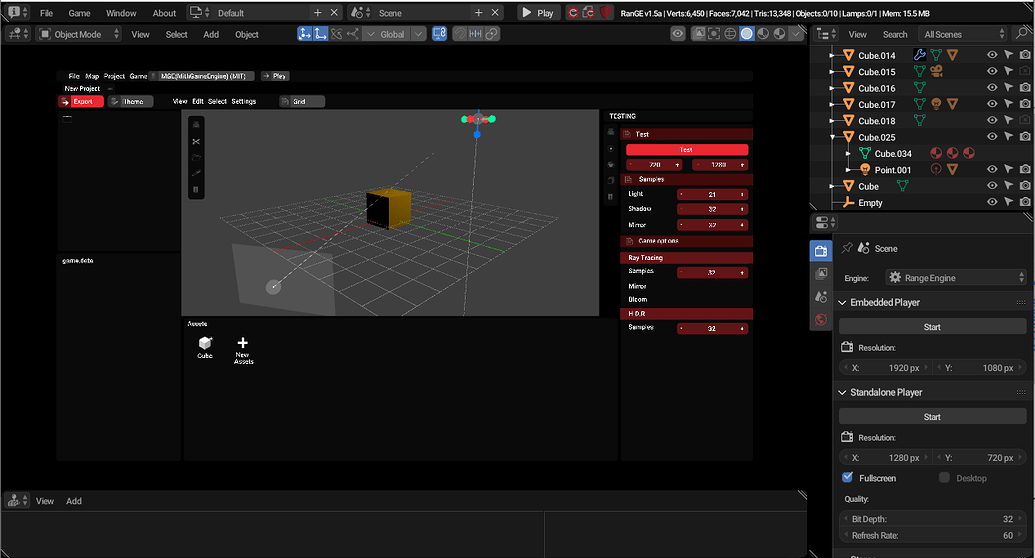Image resolution: width=1035 pixels, height=558 pixels.
Task: Add new workspace with plus beside Default
Action: coord(317,13)
